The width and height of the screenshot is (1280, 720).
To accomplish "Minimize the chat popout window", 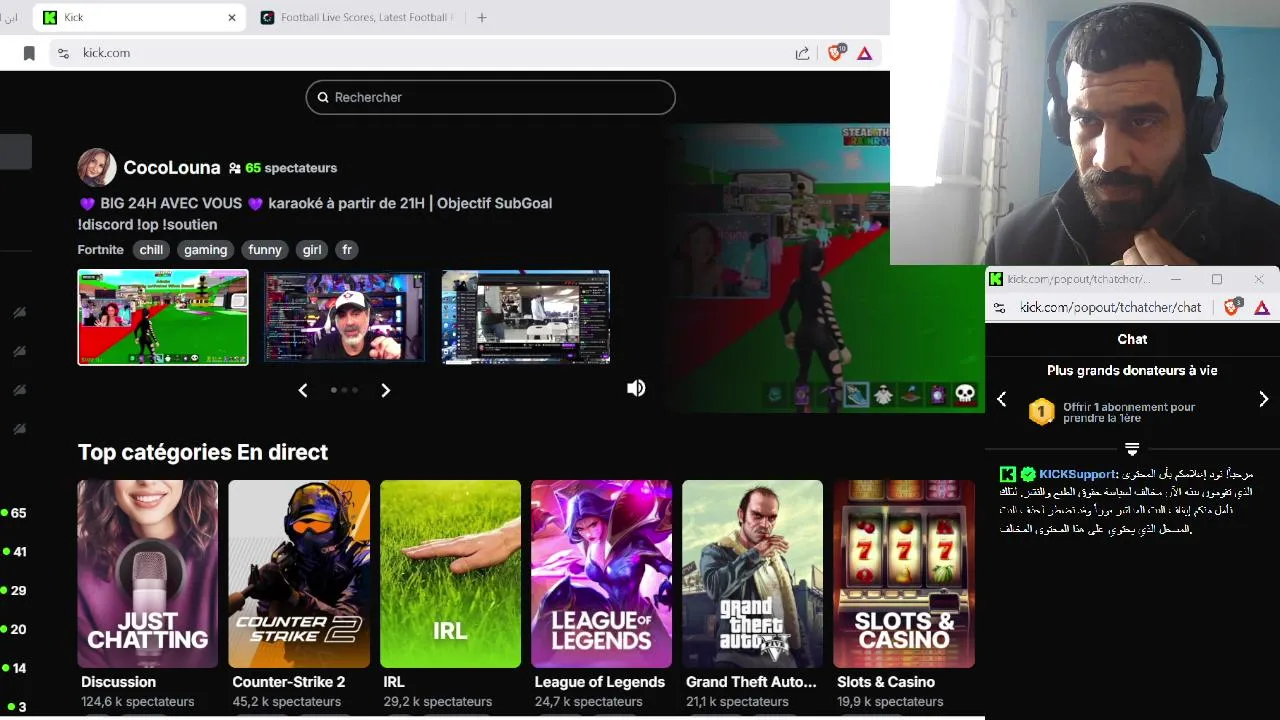I will (x=1176, y=279).
